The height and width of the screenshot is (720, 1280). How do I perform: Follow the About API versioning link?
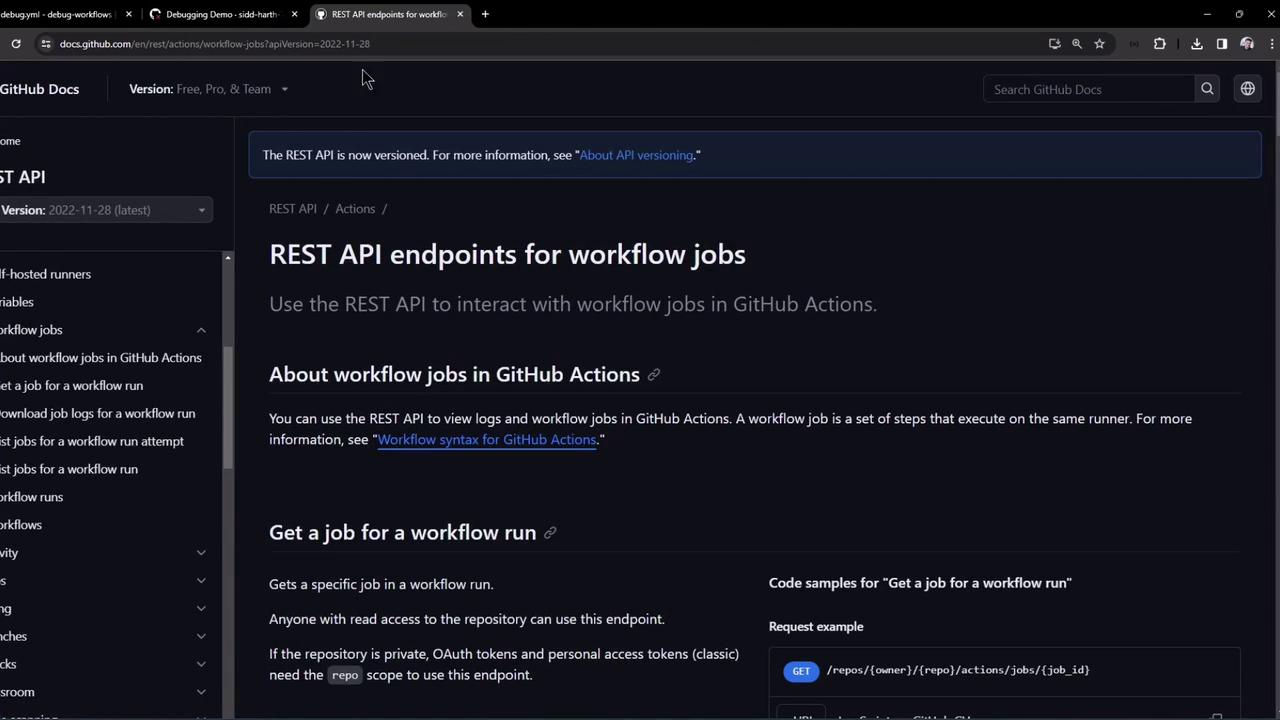(636, 155)
